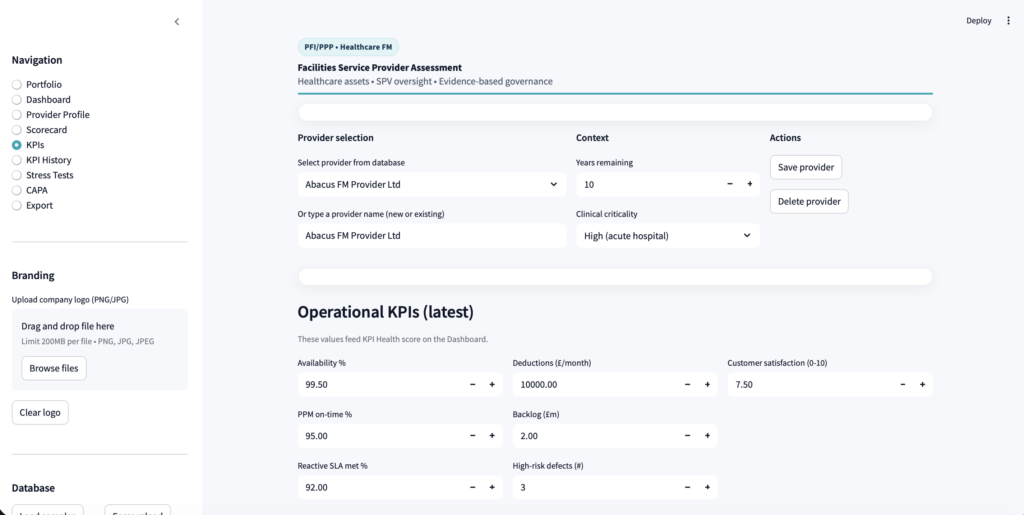Viewport: 1024px width, 515px height.
Task: Open the three-dot main menu
Action: point(1008,20)
